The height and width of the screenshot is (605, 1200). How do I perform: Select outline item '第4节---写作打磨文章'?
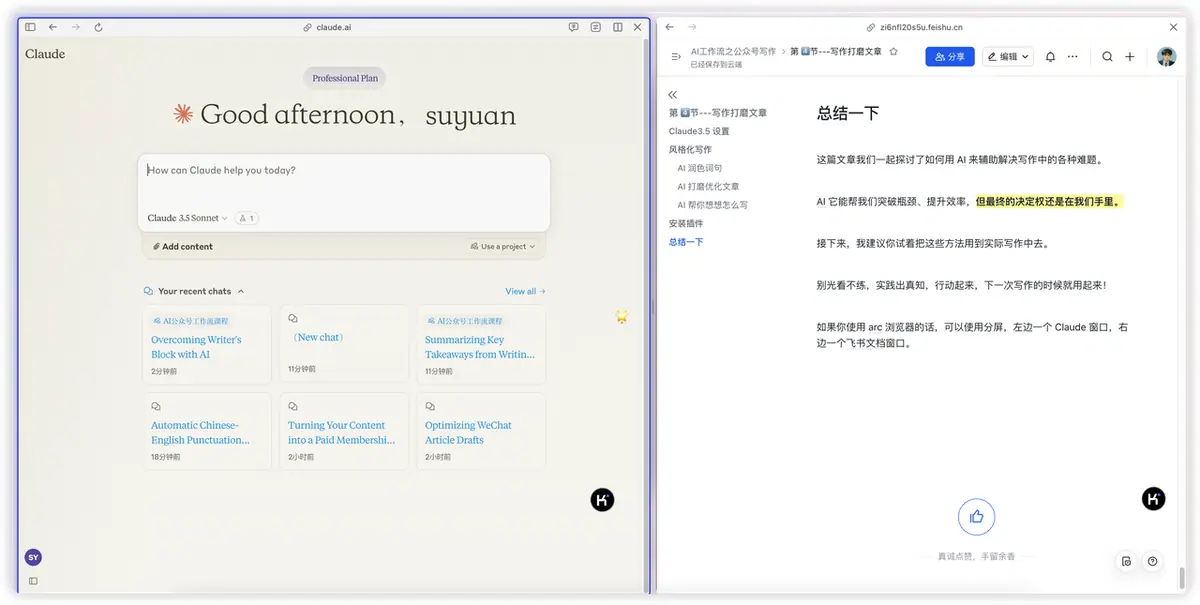[x=718, y=113]
